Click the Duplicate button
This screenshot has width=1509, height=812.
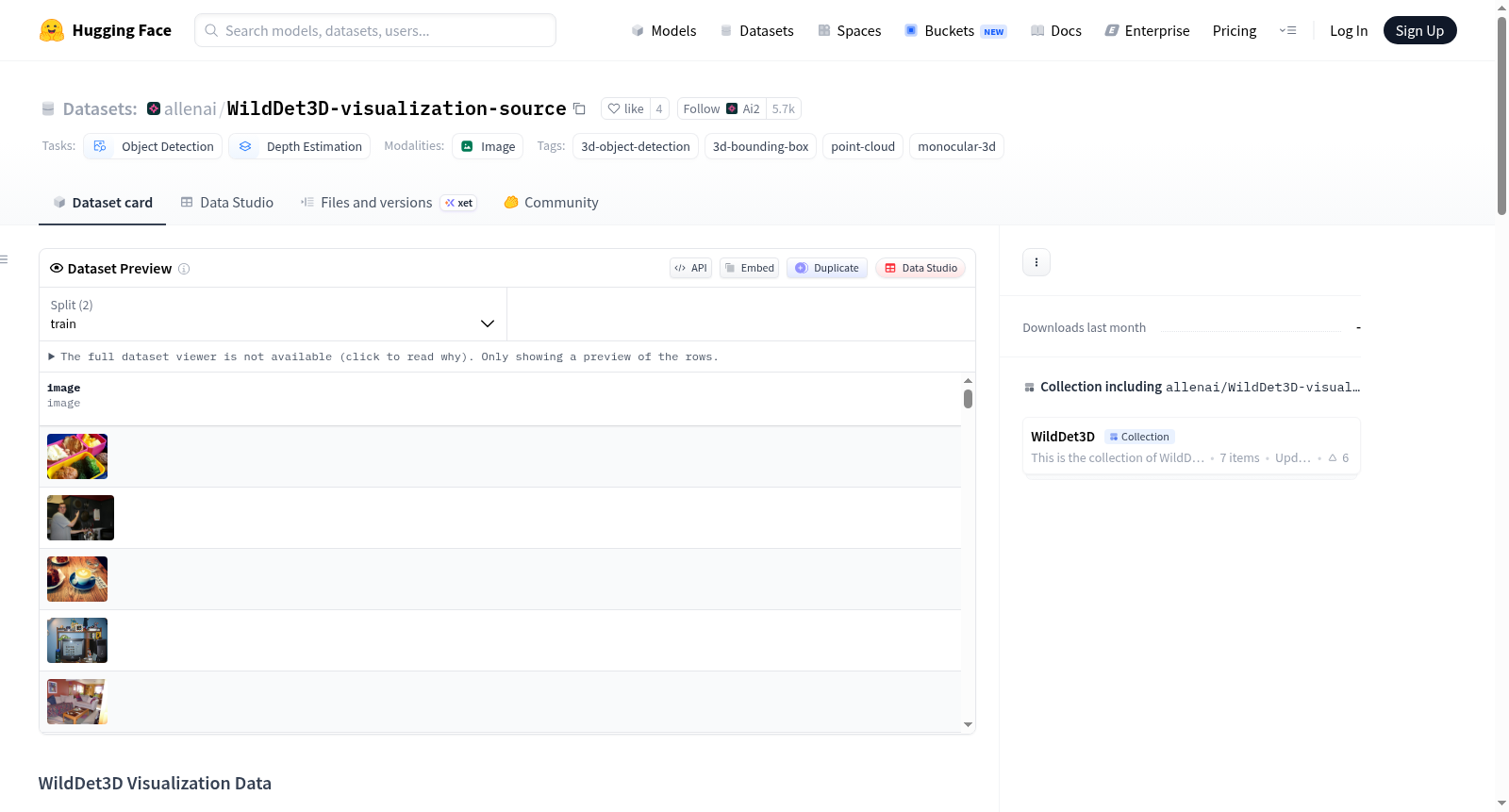coord(827,268)
